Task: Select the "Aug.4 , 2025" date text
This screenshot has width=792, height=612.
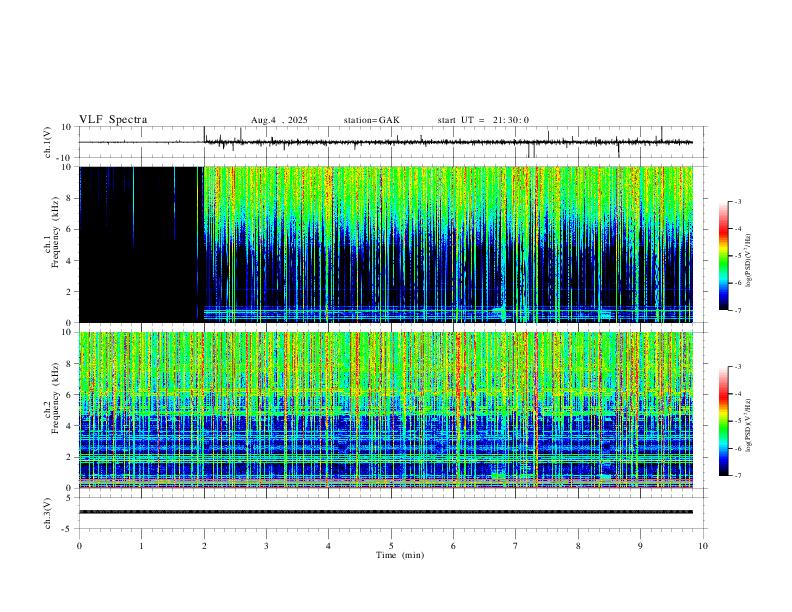Action: tap(279, 120)
